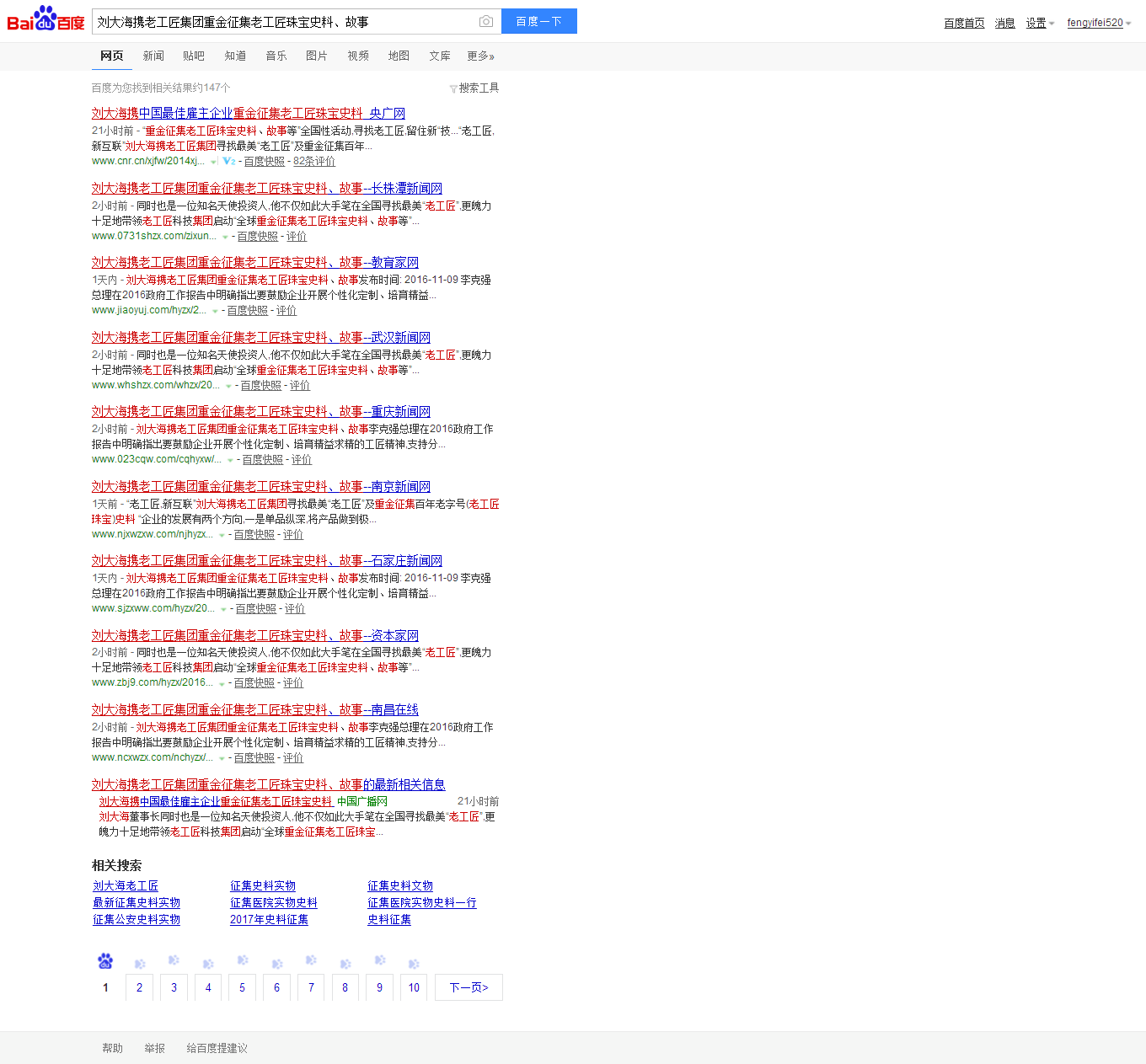Go to results page 2
This screenshot has width=1146, height=1064.
[139, 987]
